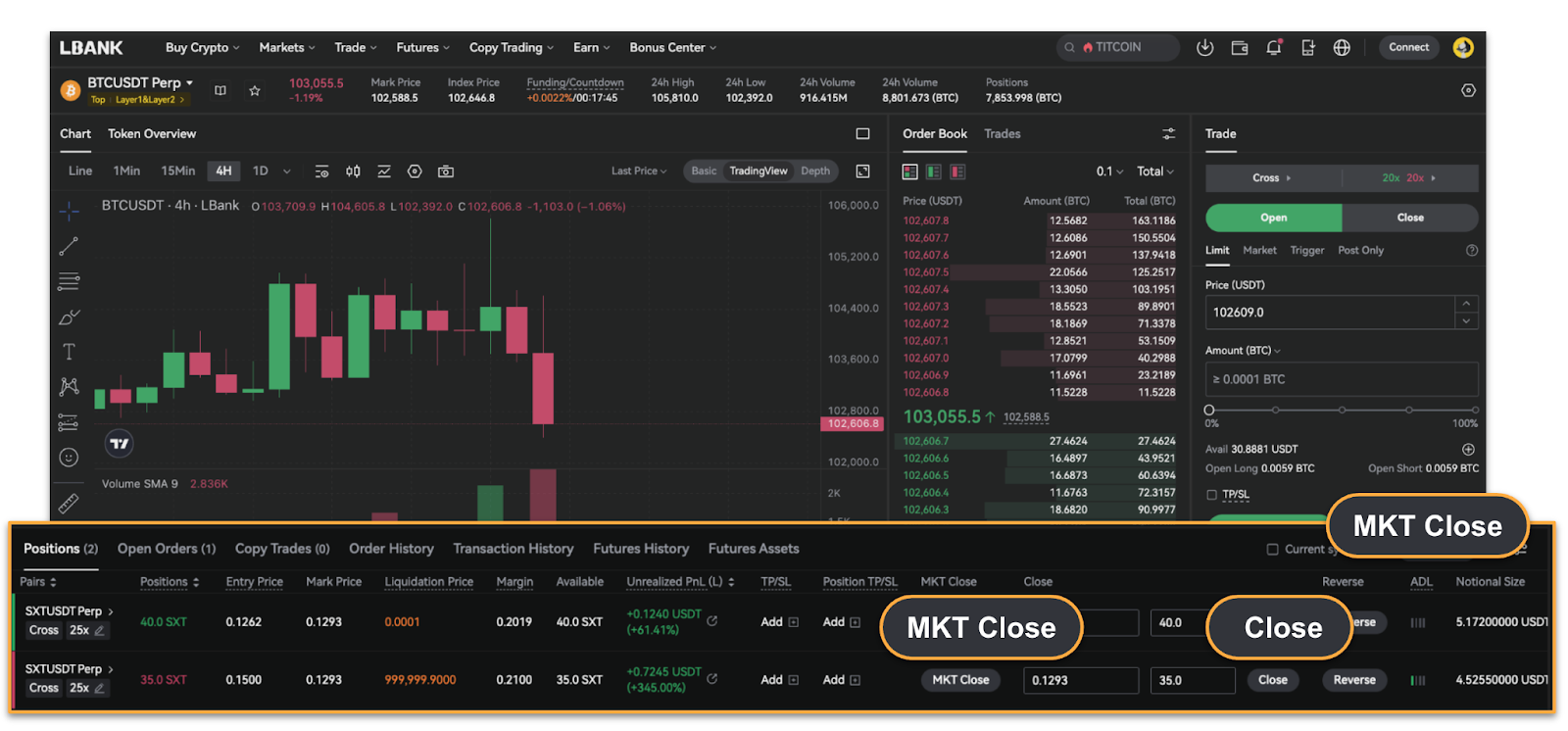Open the Total column dropdown
Image resolution: width=1568 pixels, height=731 pixels.
pyautogui.click(x=1155, y=171)
